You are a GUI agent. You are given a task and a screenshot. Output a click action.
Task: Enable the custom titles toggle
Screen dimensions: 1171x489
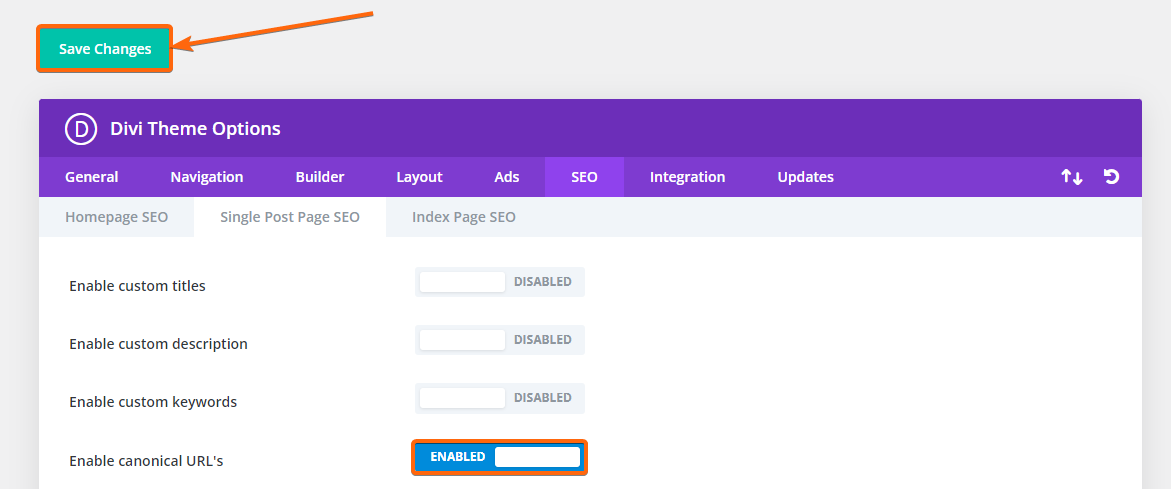tap(500, 282)
